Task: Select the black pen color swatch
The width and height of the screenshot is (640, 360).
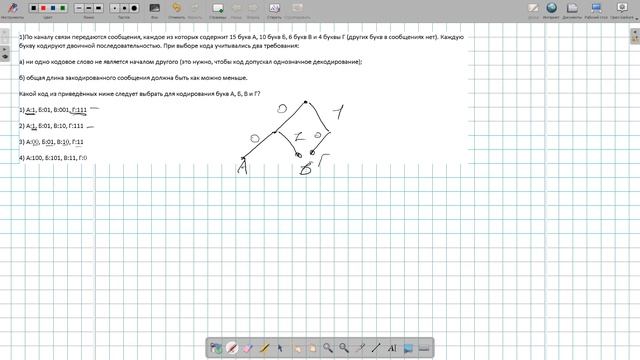Action: [x=34, y=8]
